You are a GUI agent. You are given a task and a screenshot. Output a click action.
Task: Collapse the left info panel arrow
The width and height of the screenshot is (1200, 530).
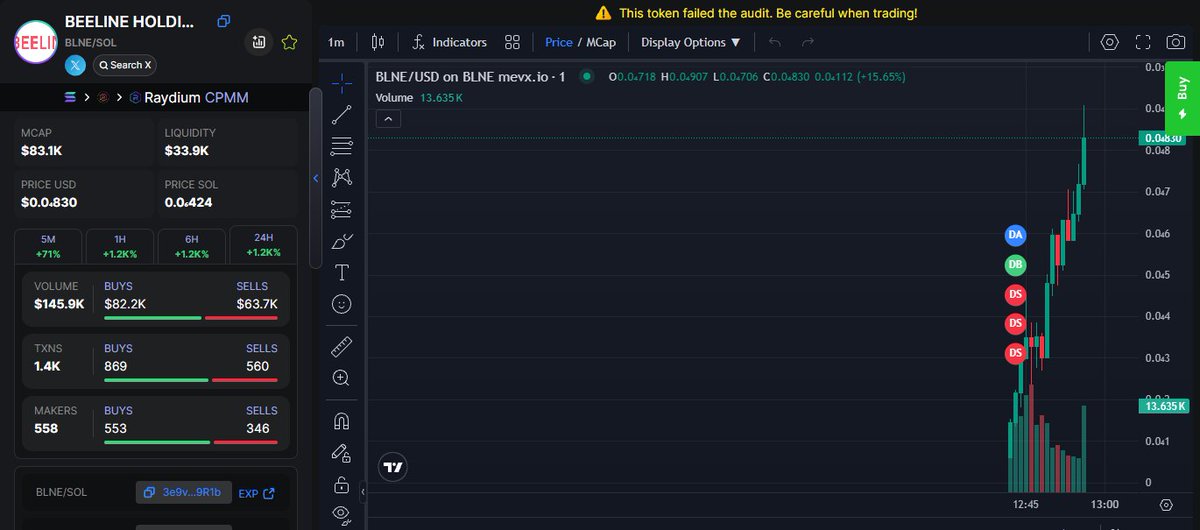click(316, 178)
